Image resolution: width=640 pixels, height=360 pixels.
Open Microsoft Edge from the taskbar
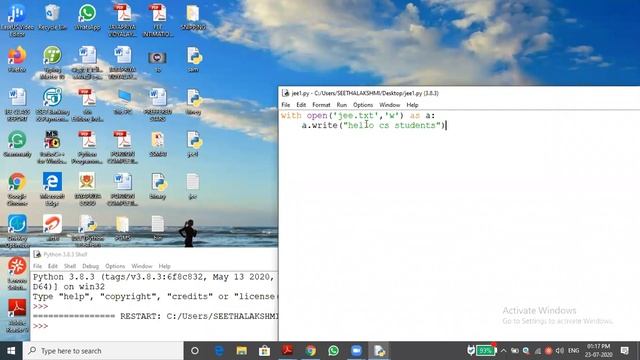219,351
